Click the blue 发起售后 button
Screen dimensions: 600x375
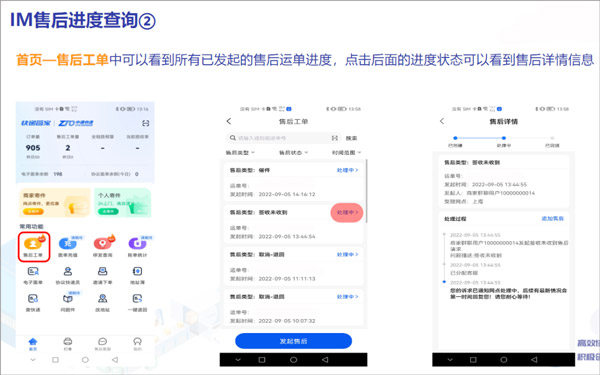[293, 341]
